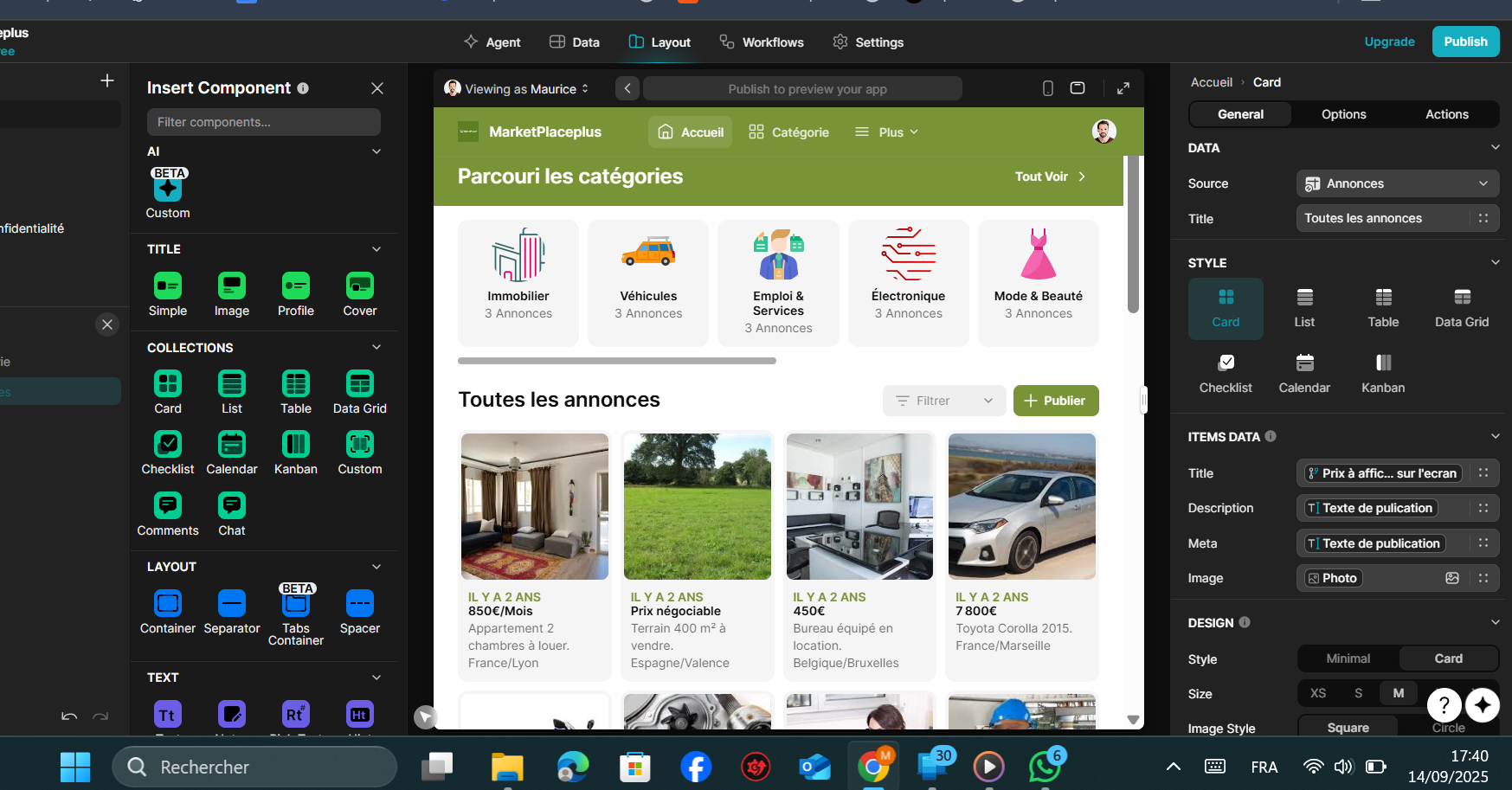
Task: Set design style to Minimal
Action: (x=1348, y=658)
